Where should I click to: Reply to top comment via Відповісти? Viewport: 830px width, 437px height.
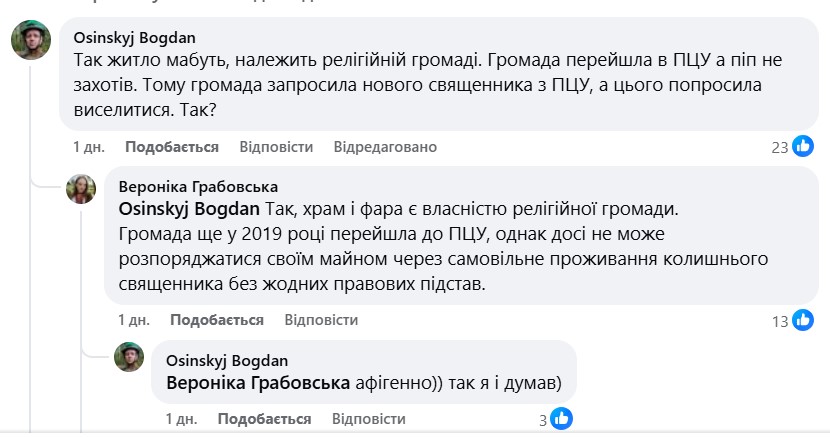(276, 147)
